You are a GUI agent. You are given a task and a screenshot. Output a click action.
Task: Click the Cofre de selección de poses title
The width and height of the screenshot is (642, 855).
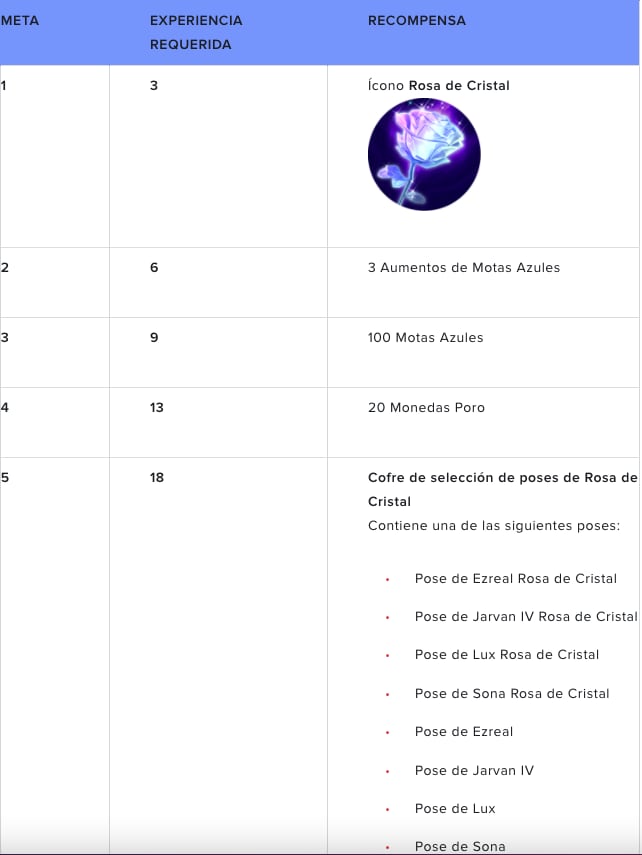pos(502,489)
